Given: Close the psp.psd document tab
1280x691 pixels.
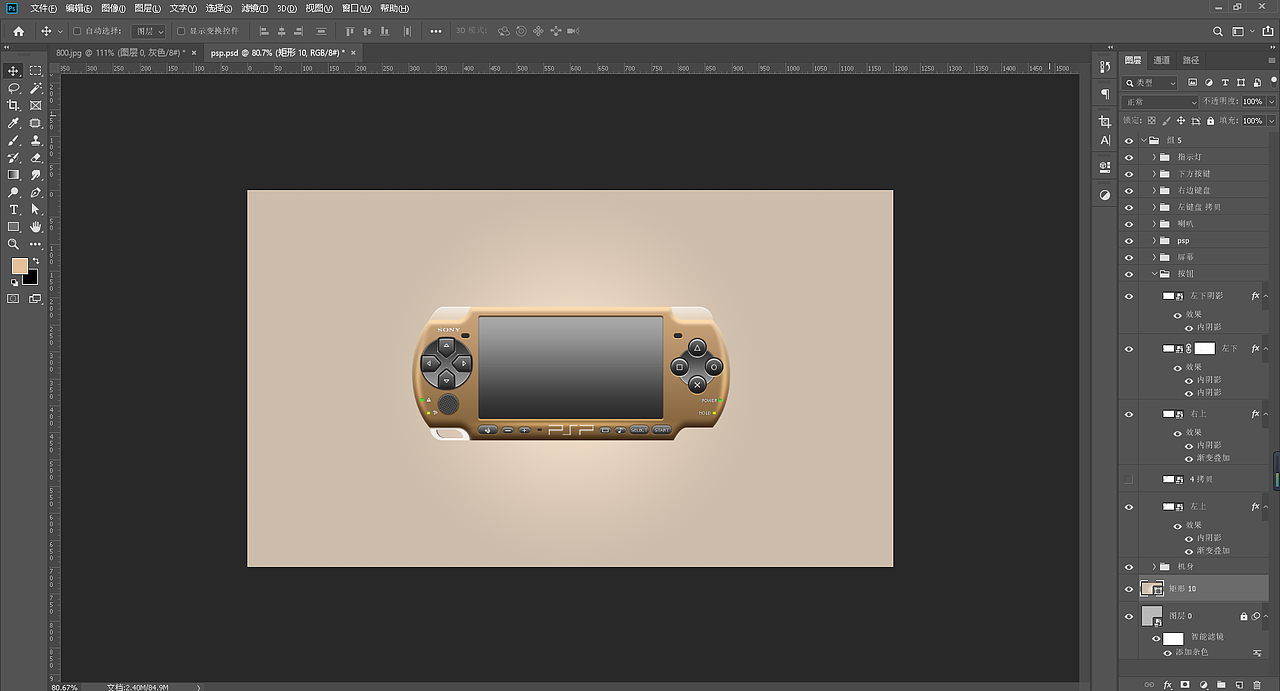Looking at the screenshot, I should [x=353, y=53].
